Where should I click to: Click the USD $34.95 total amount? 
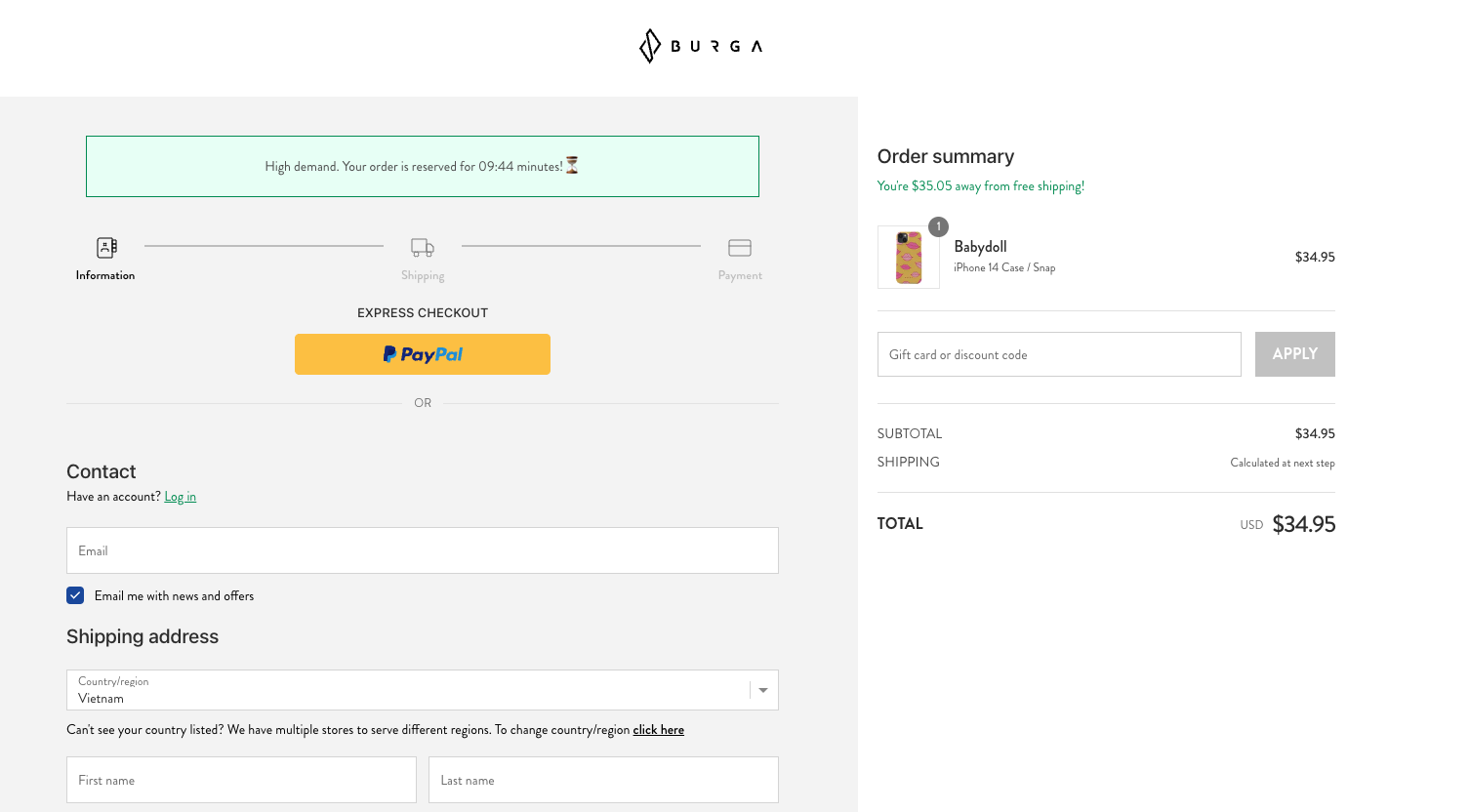(x=1287, y=524)
